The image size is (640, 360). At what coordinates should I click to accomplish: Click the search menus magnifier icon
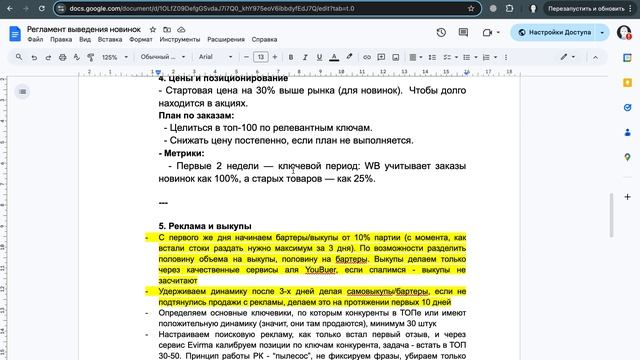pos(19,57)
